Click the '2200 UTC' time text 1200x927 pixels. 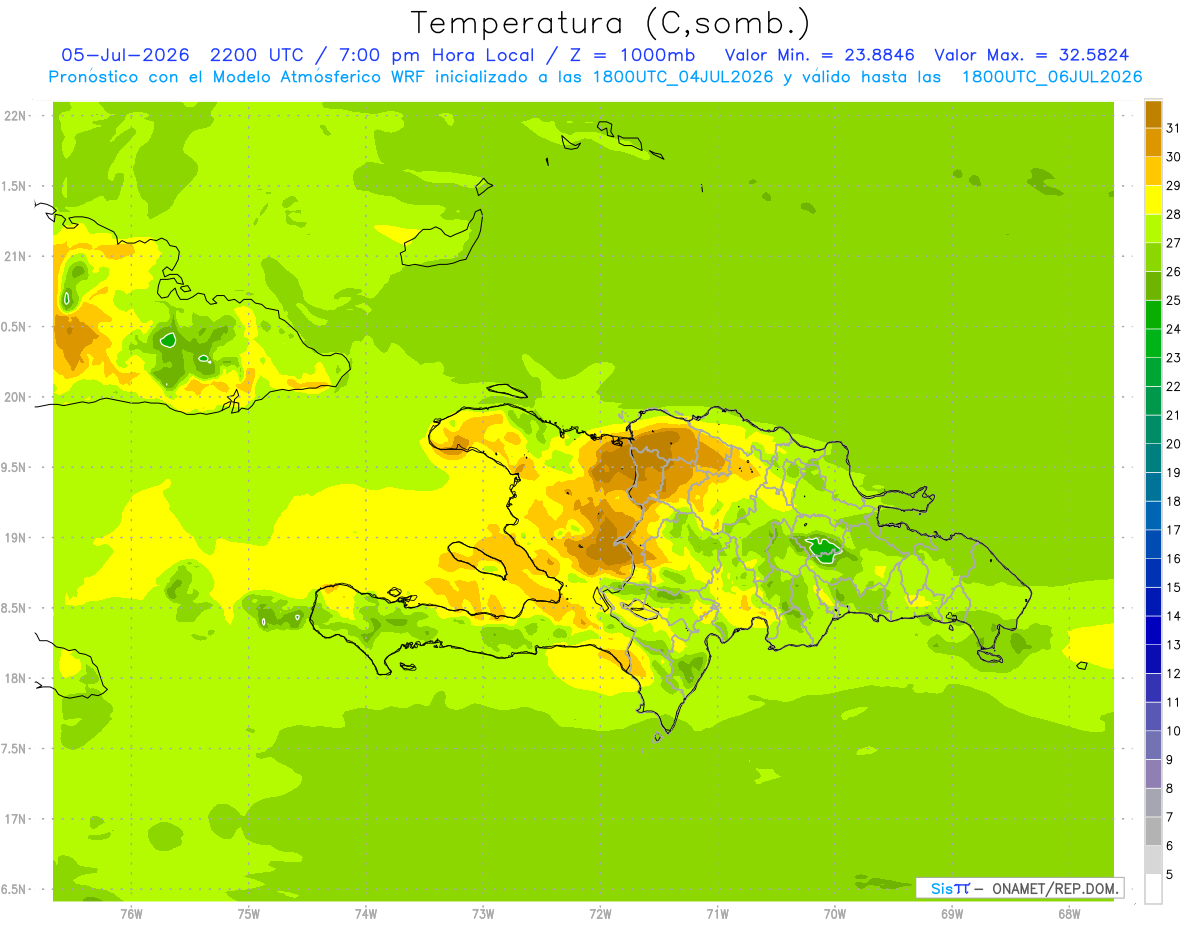point(255,55)
